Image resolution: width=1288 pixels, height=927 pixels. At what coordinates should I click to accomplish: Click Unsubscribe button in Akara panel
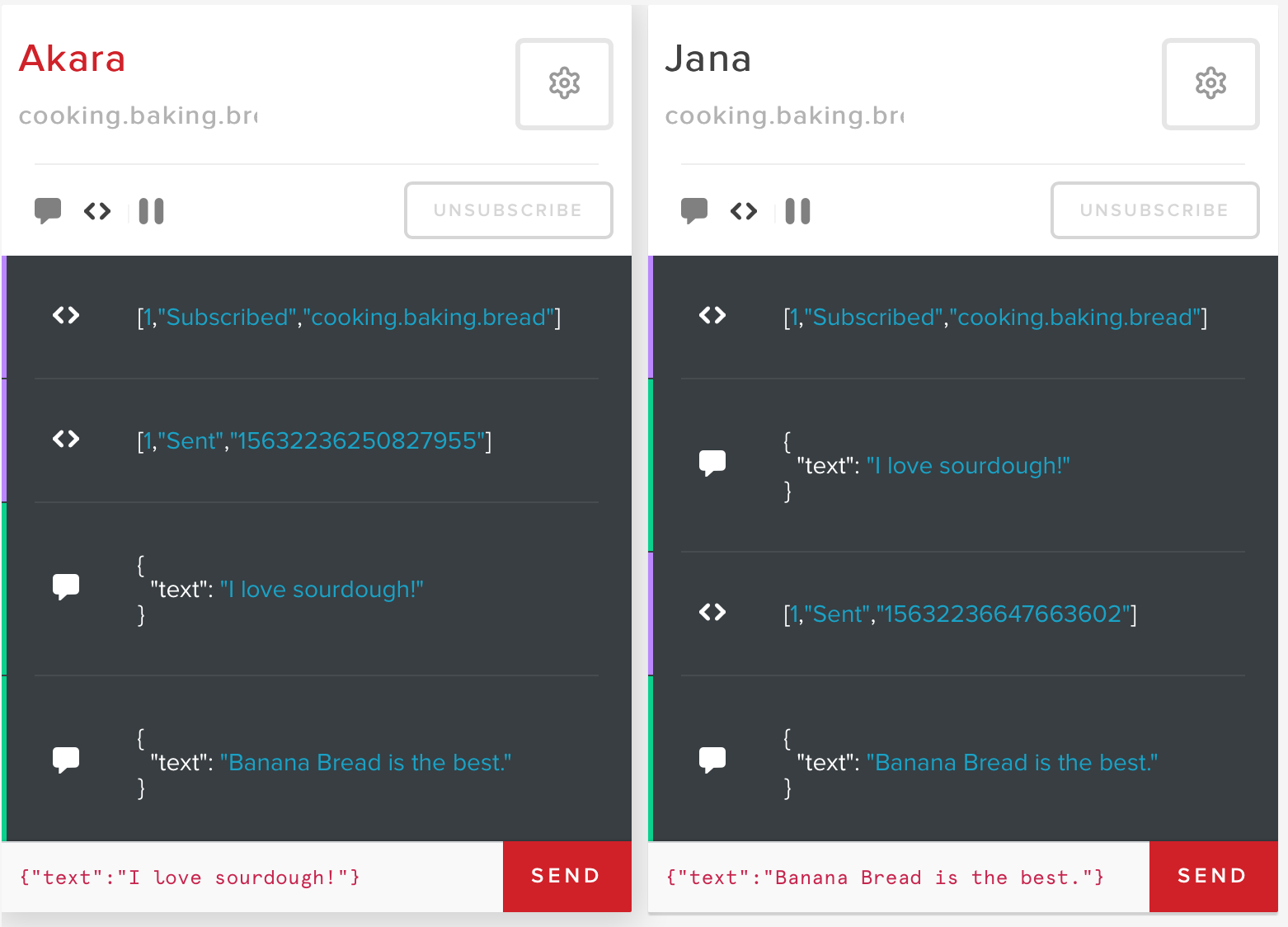point(508,210)
